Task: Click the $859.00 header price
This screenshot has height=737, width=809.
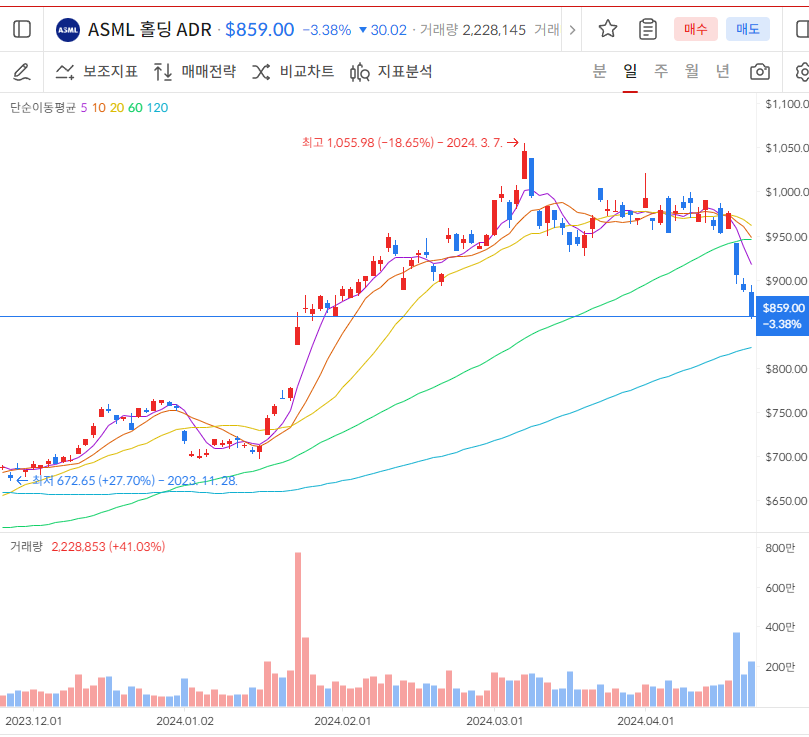Action: point(260,30)
